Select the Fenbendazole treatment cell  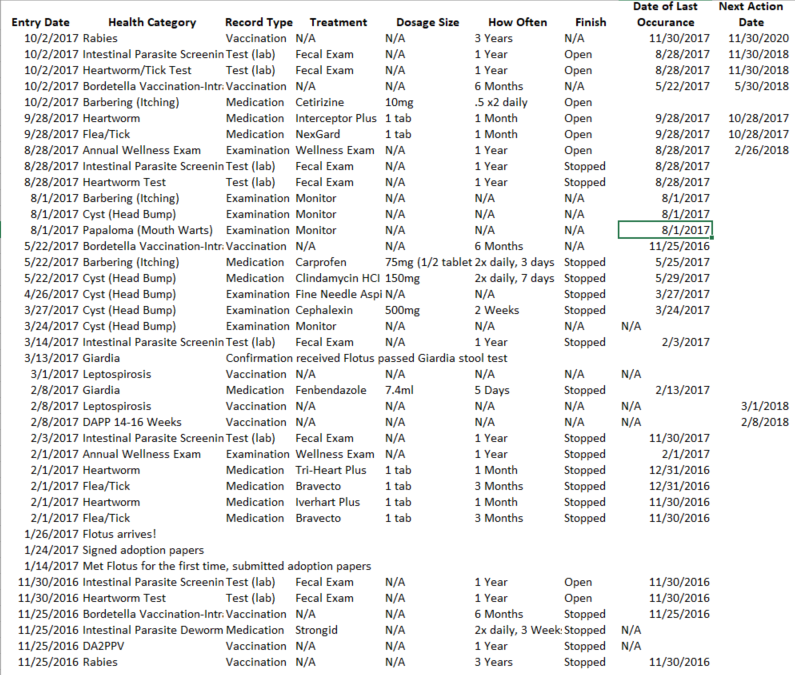click(331, 390)
